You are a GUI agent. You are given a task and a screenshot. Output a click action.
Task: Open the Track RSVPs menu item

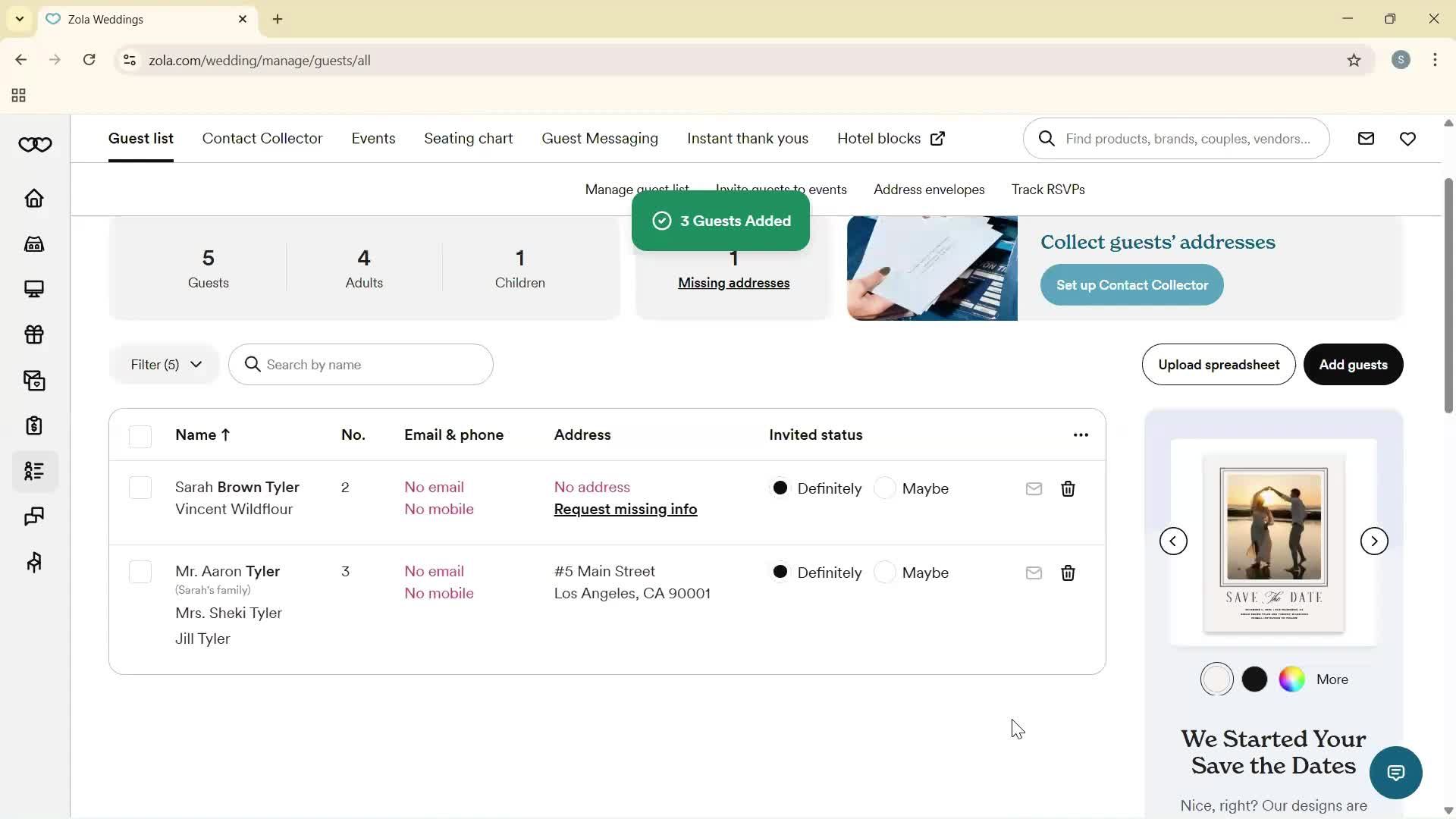[x=1047, y=190]
